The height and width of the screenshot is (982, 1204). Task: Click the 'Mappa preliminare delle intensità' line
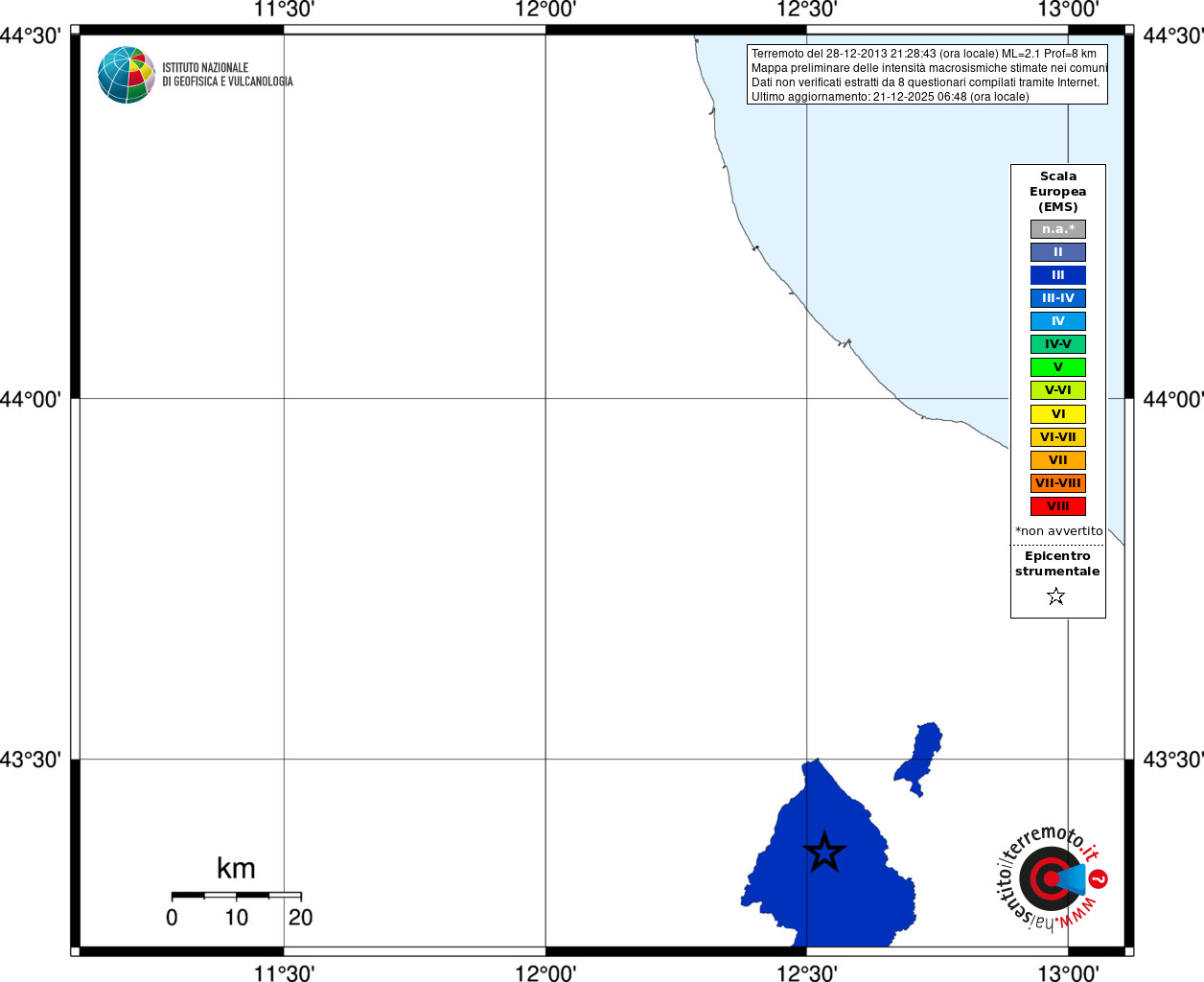click(x=930, y=68)
